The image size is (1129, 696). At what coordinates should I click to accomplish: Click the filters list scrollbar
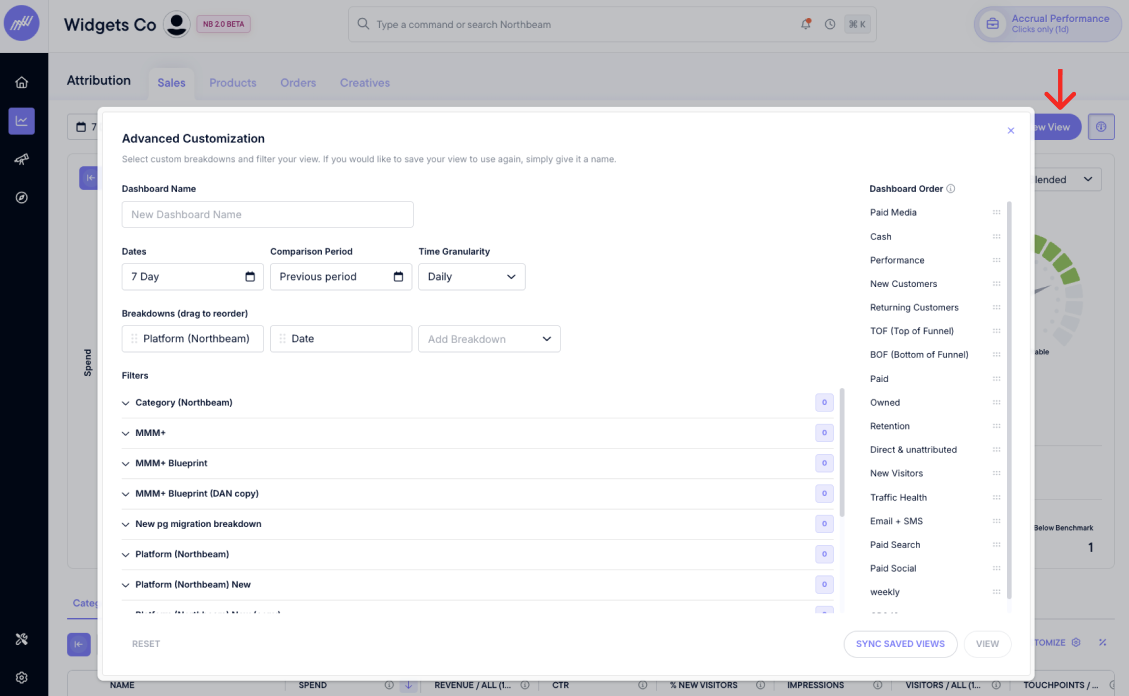(x=842, y=452)
